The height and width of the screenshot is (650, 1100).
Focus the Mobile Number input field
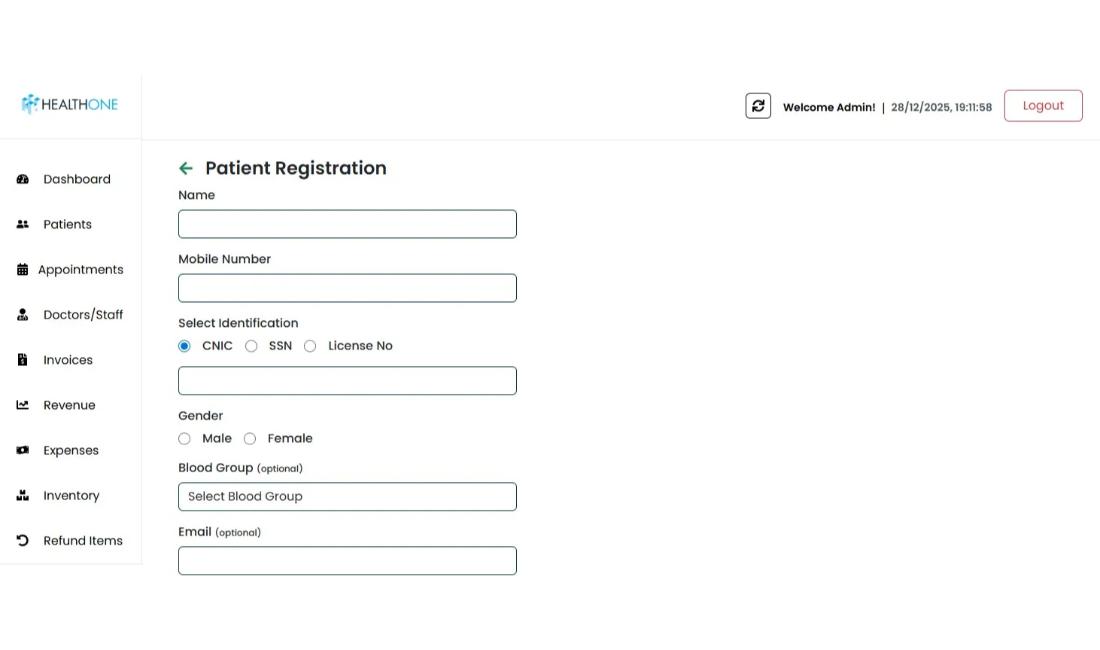[347, 288]
